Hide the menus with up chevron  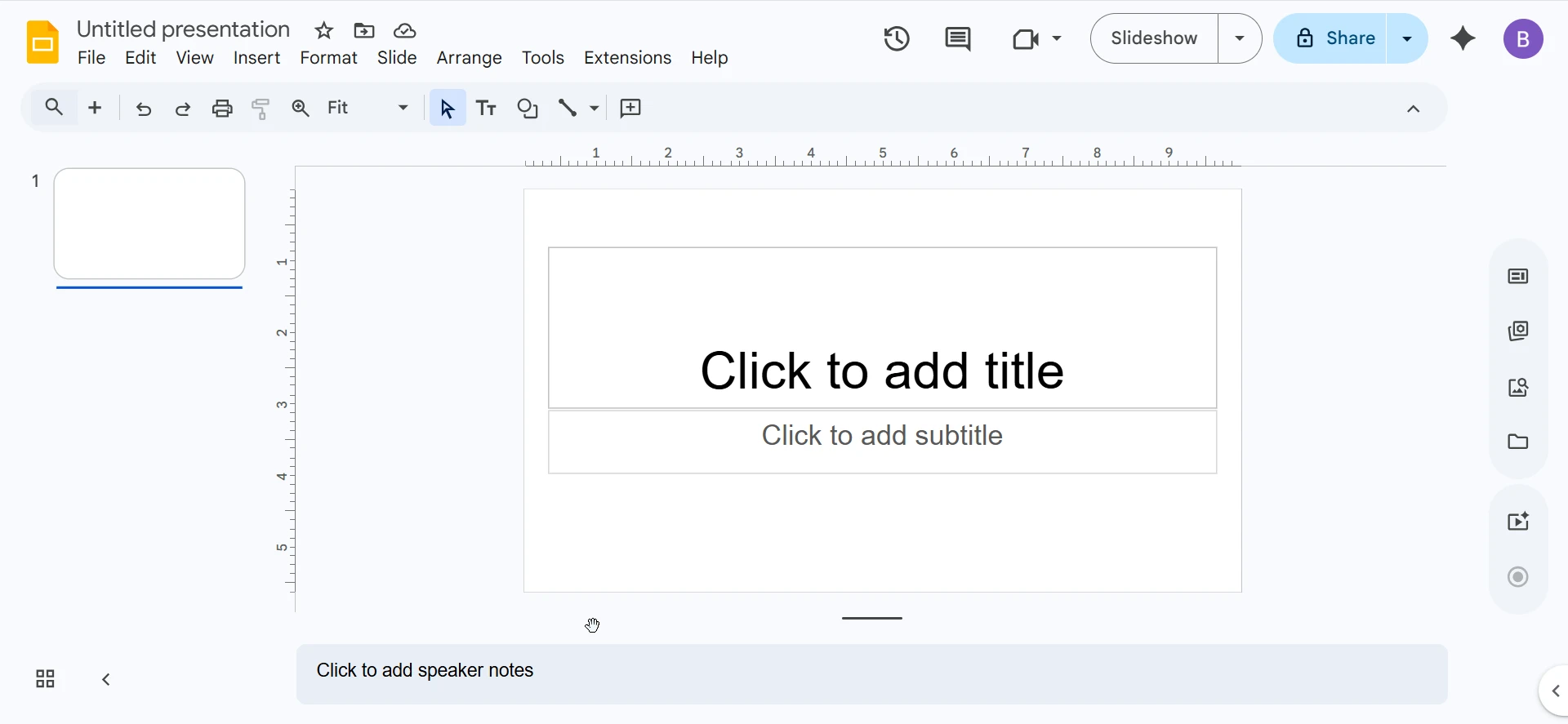pyautogui.click(x=1413, y=109)
